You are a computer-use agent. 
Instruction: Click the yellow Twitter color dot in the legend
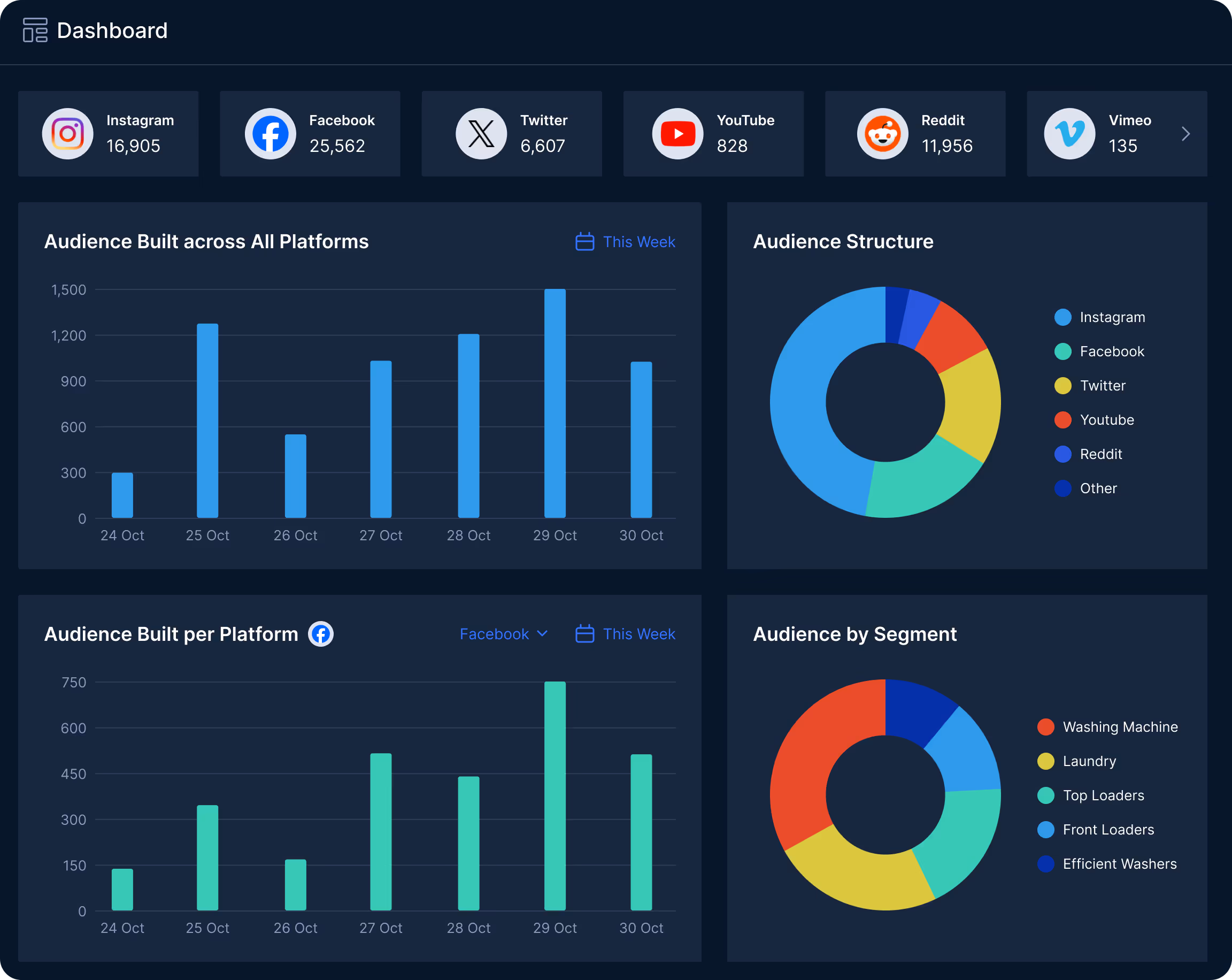[1062, 385]
